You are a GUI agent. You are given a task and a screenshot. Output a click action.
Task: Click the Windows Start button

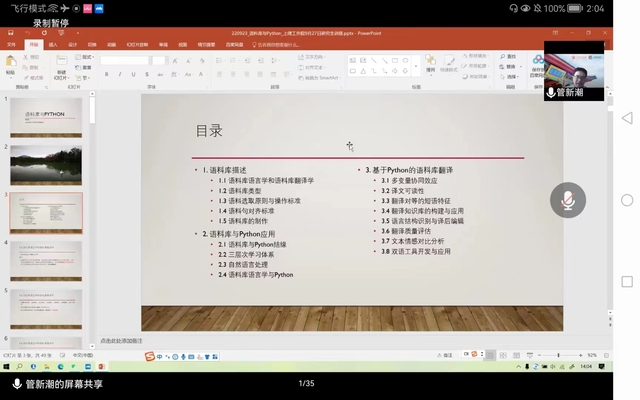click(x=5, y=366)
